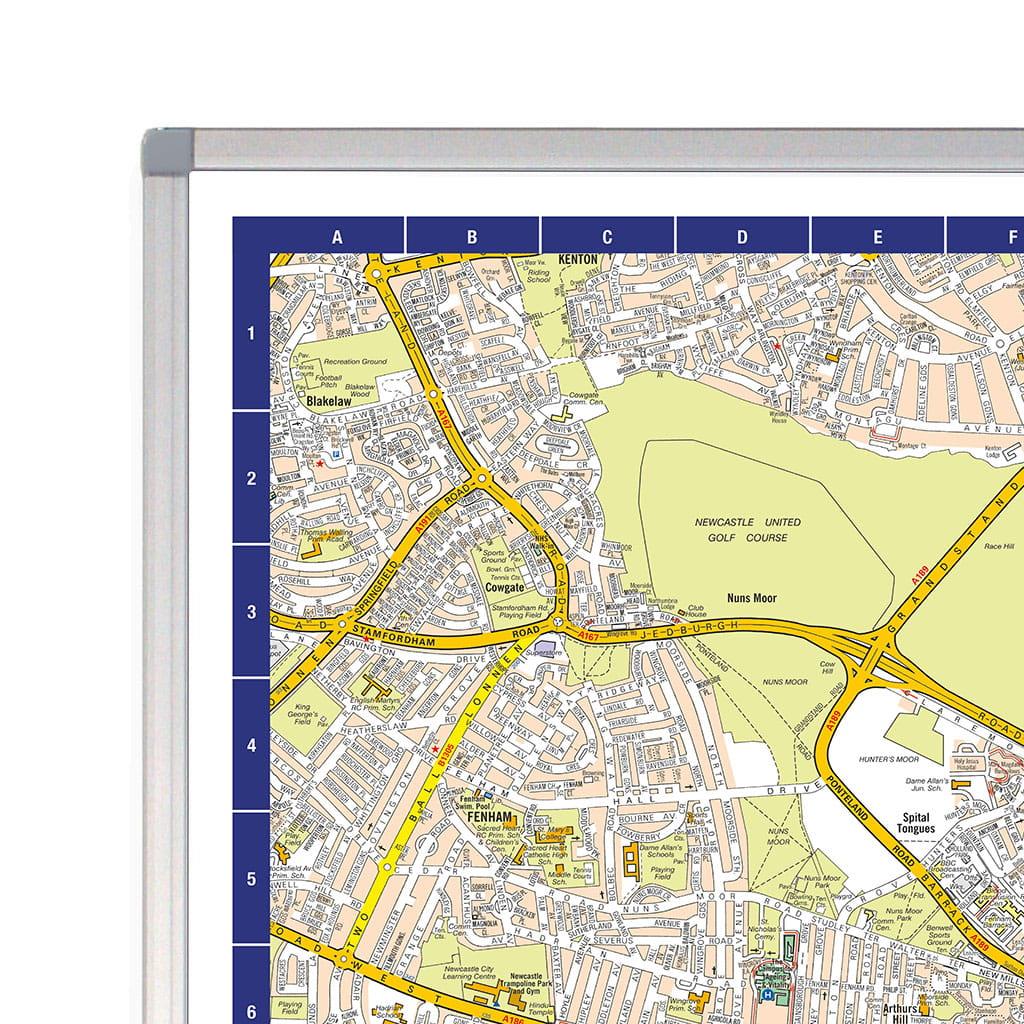Click the Riding School label
The width and height of the screenshot is (1024, 1024).
[x=539, y=276]
